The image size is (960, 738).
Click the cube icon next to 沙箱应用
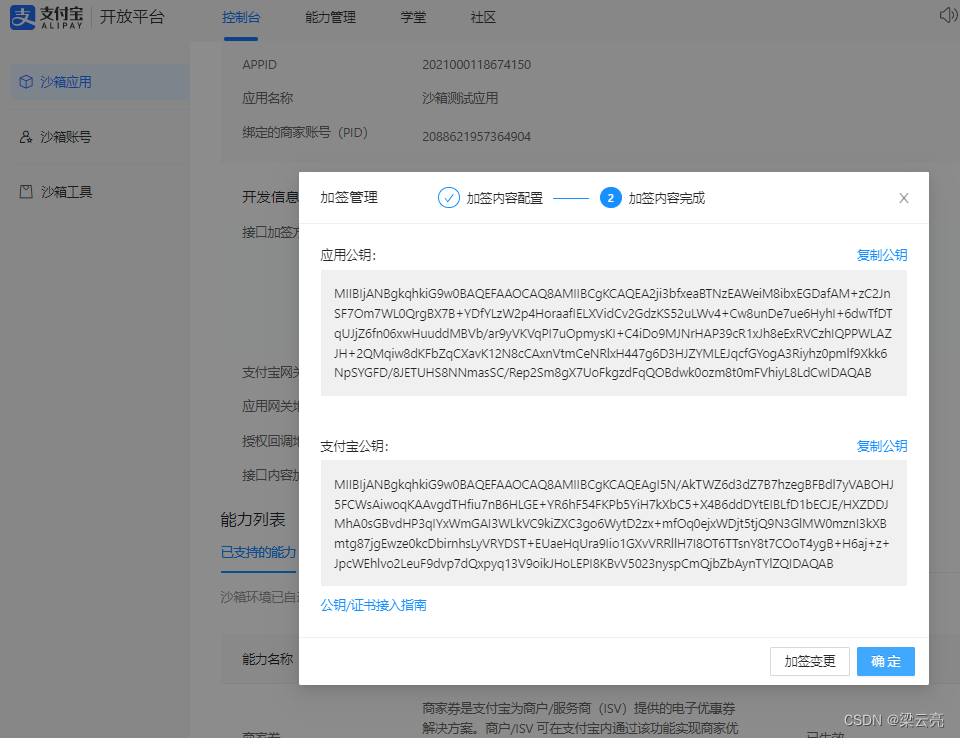26,81
